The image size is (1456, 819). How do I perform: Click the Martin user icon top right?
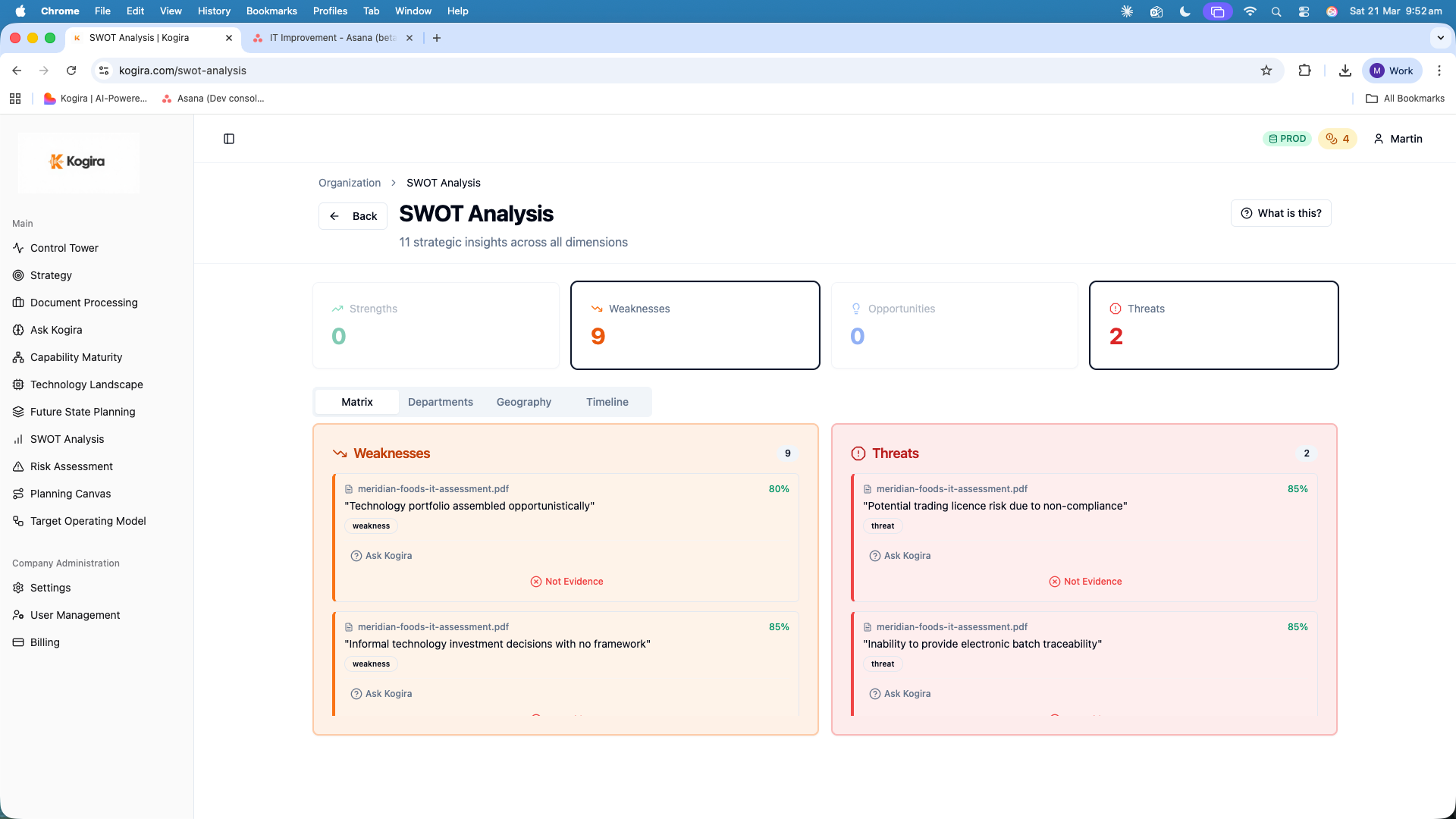click(x=1379, y=138)
